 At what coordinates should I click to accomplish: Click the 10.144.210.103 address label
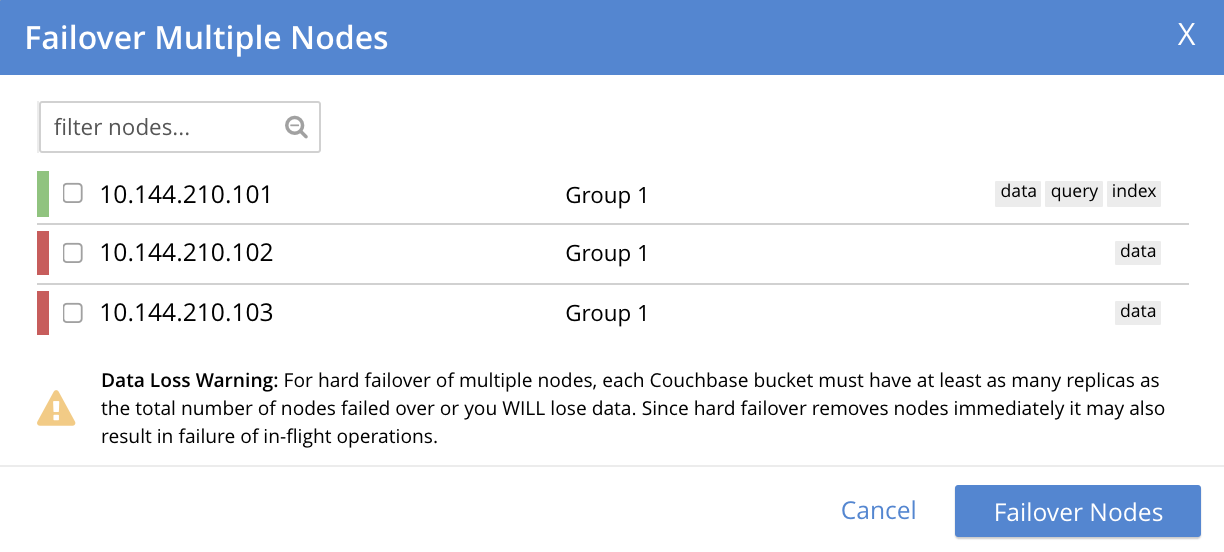[186, 313]
